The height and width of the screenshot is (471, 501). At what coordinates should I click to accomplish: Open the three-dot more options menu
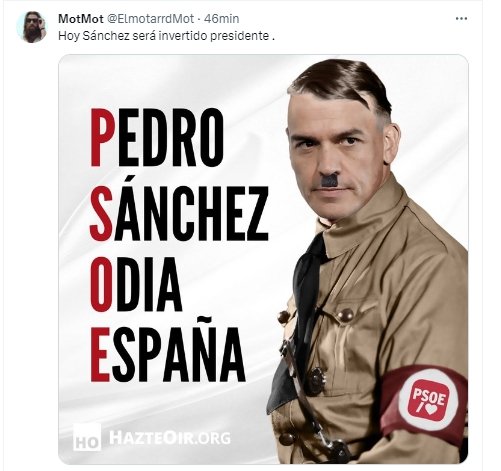[x=461, y=19]
